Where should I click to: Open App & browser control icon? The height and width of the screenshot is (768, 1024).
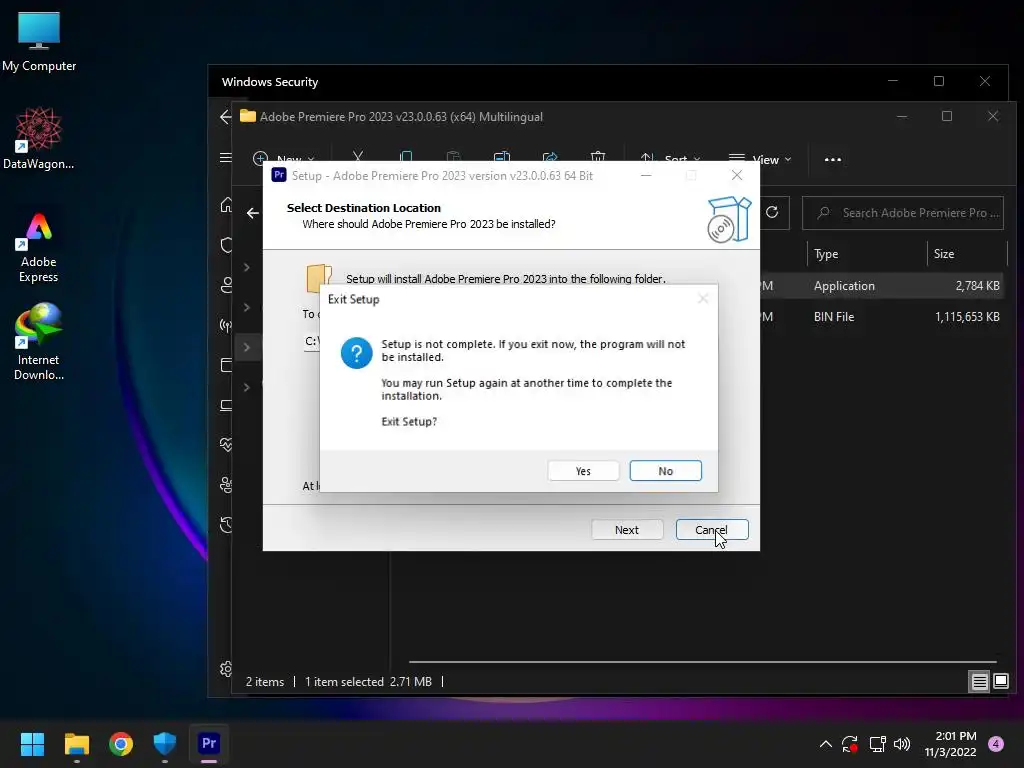(x=226, y=365)
